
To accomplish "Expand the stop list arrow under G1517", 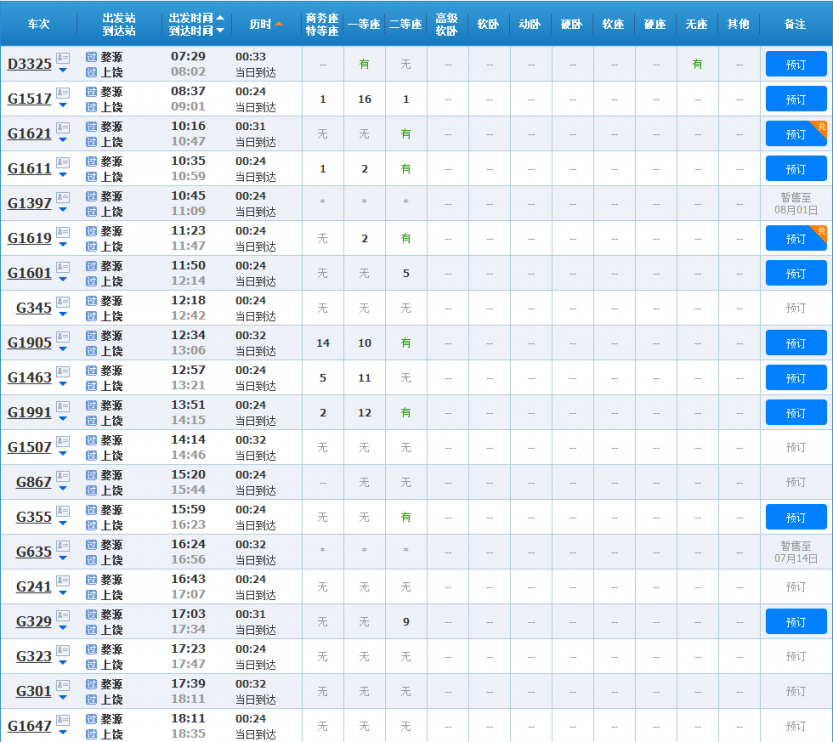I will (63, 105).
